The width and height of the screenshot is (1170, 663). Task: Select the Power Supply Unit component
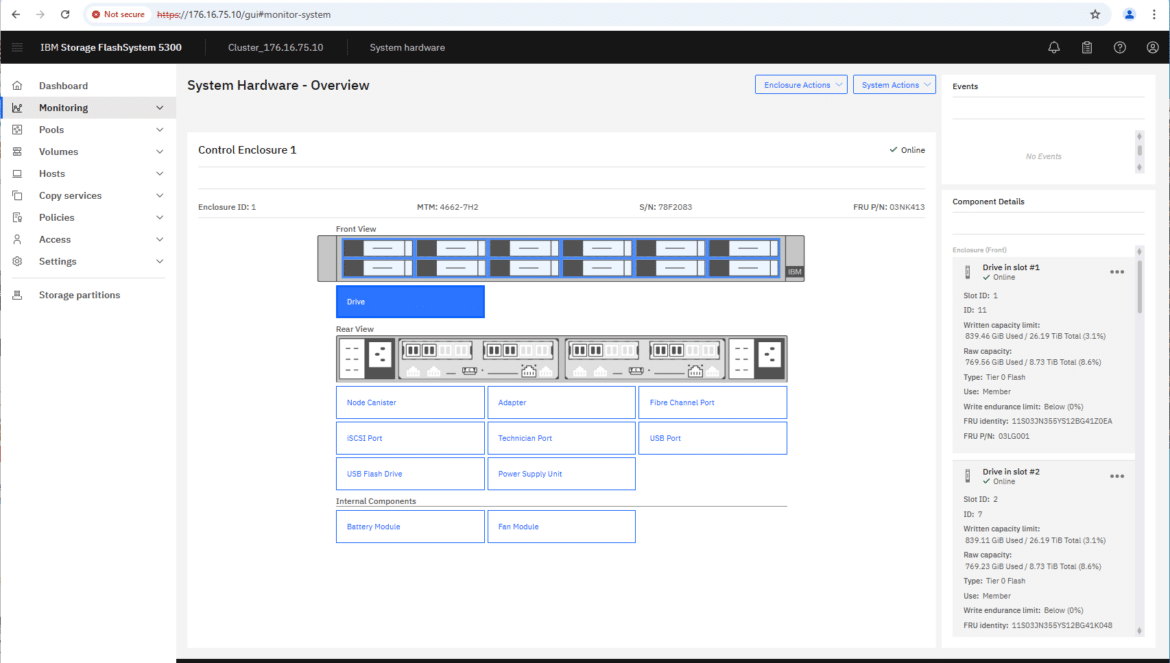click(561, 474)
